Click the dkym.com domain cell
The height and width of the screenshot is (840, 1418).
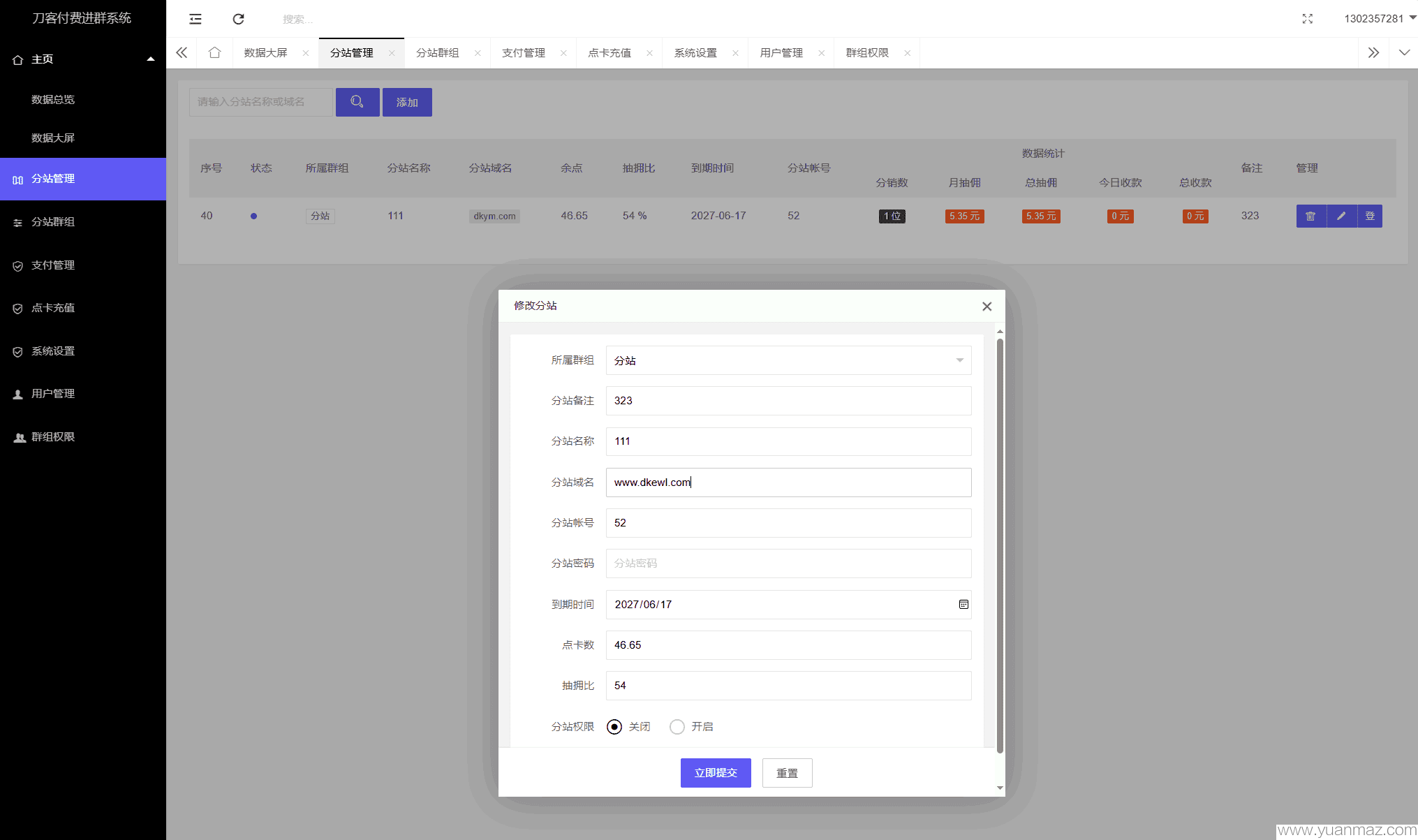tap(494, 216)
